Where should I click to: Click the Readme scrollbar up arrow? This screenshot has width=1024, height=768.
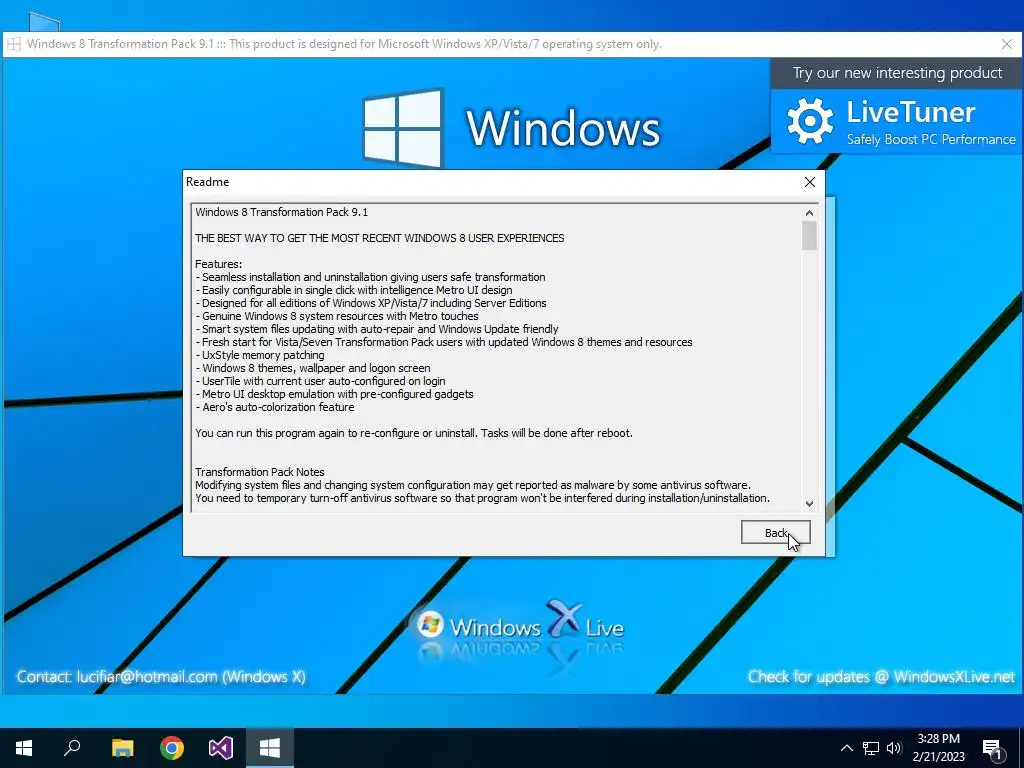pos(809,213)
